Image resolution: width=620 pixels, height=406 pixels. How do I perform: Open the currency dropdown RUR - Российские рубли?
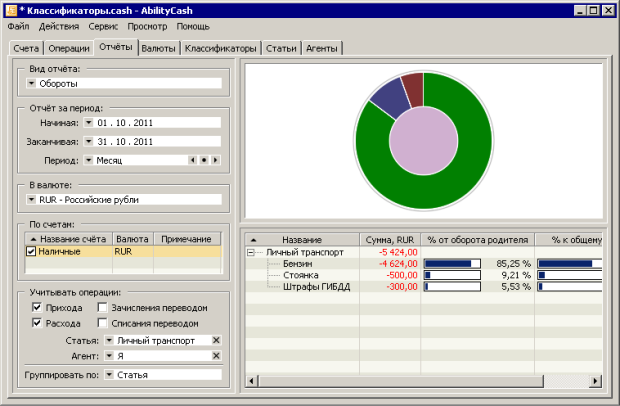pos(31,200)
